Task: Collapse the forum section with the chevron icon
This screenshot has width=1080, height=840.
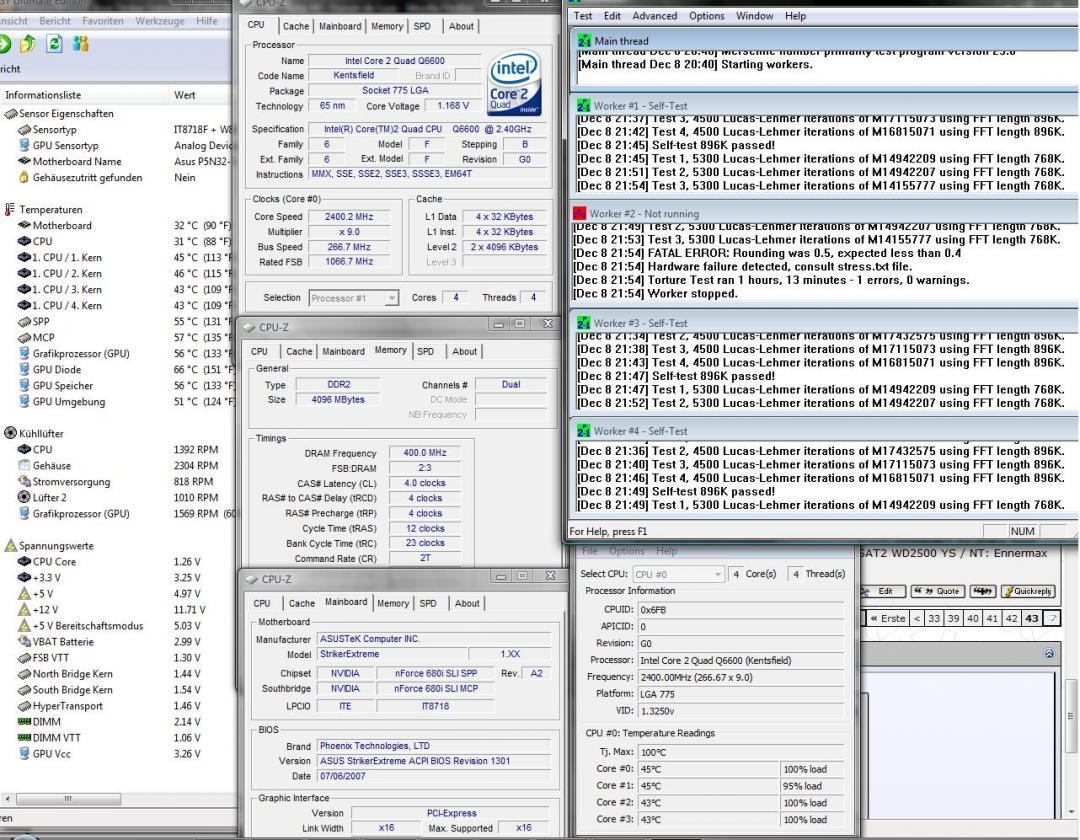Action: click(x=1049, y=653)
